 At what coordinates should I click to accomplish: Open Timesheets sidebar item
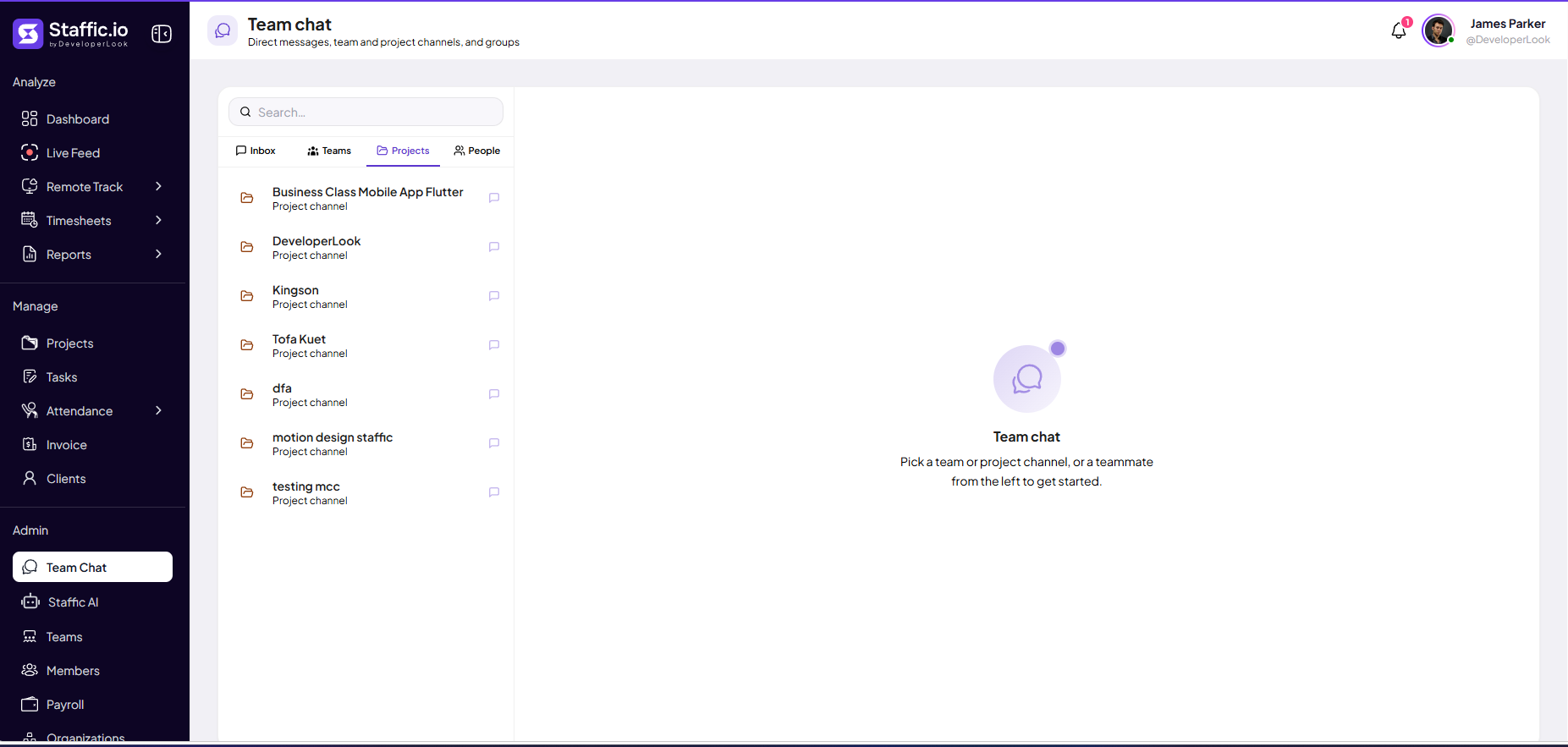pyautogui.click(x=92, y=221)
